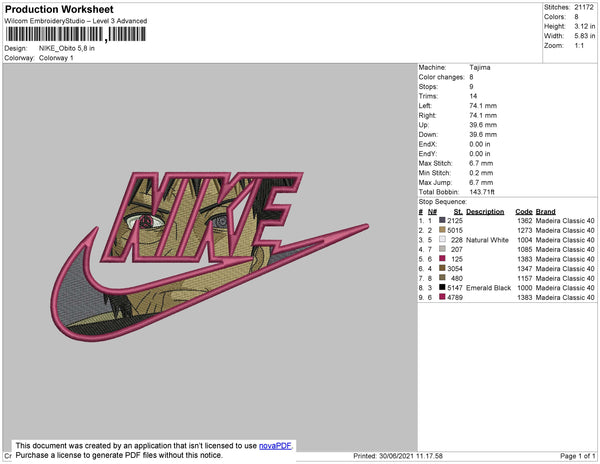The width and height of the screenshot is (600, 464).
Task: Click the "EndX:" label
Action: [x=427, y=144]
